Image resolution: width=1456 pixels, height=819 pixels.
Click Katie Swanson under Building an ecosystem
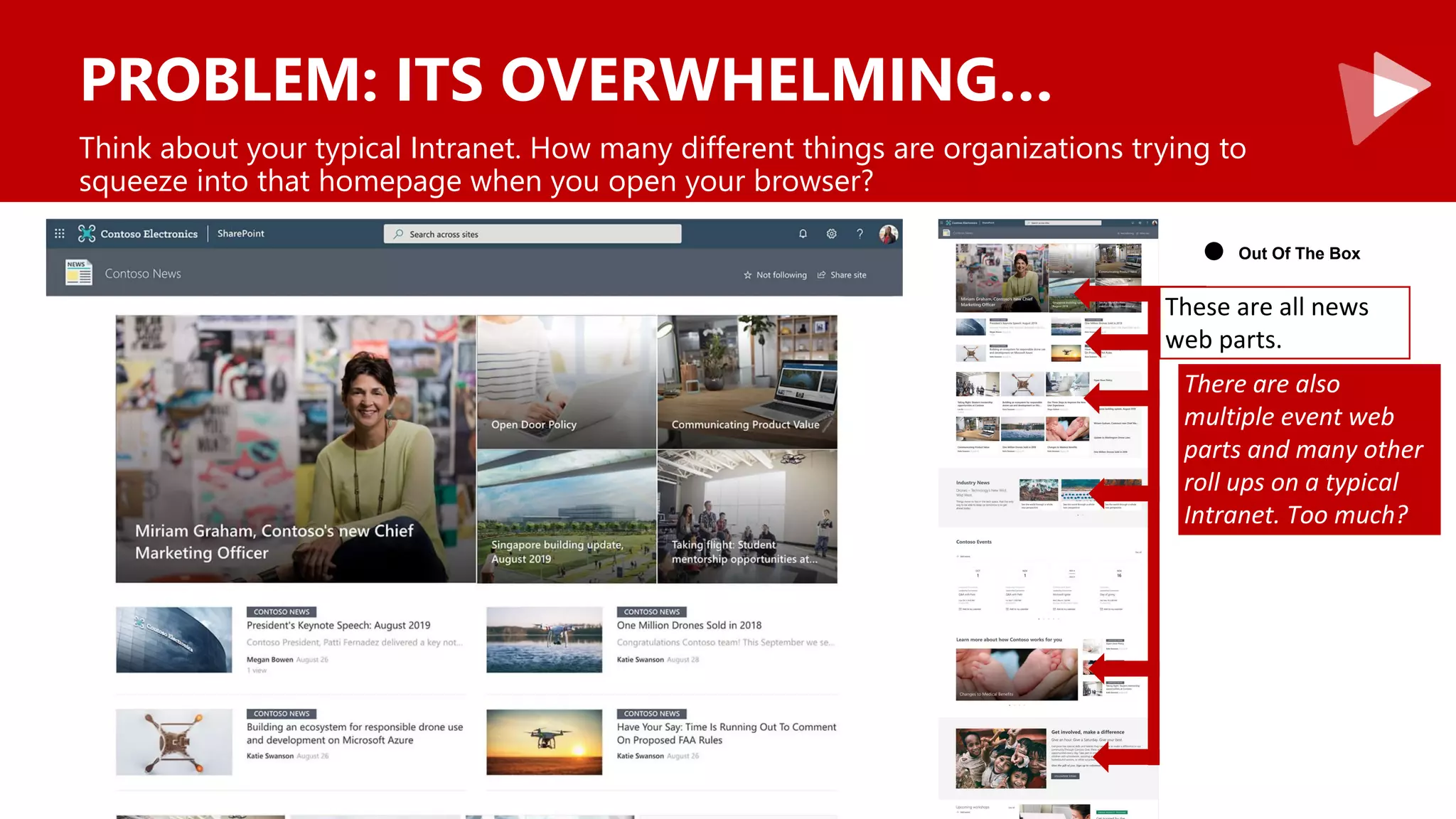pos(269,756)
